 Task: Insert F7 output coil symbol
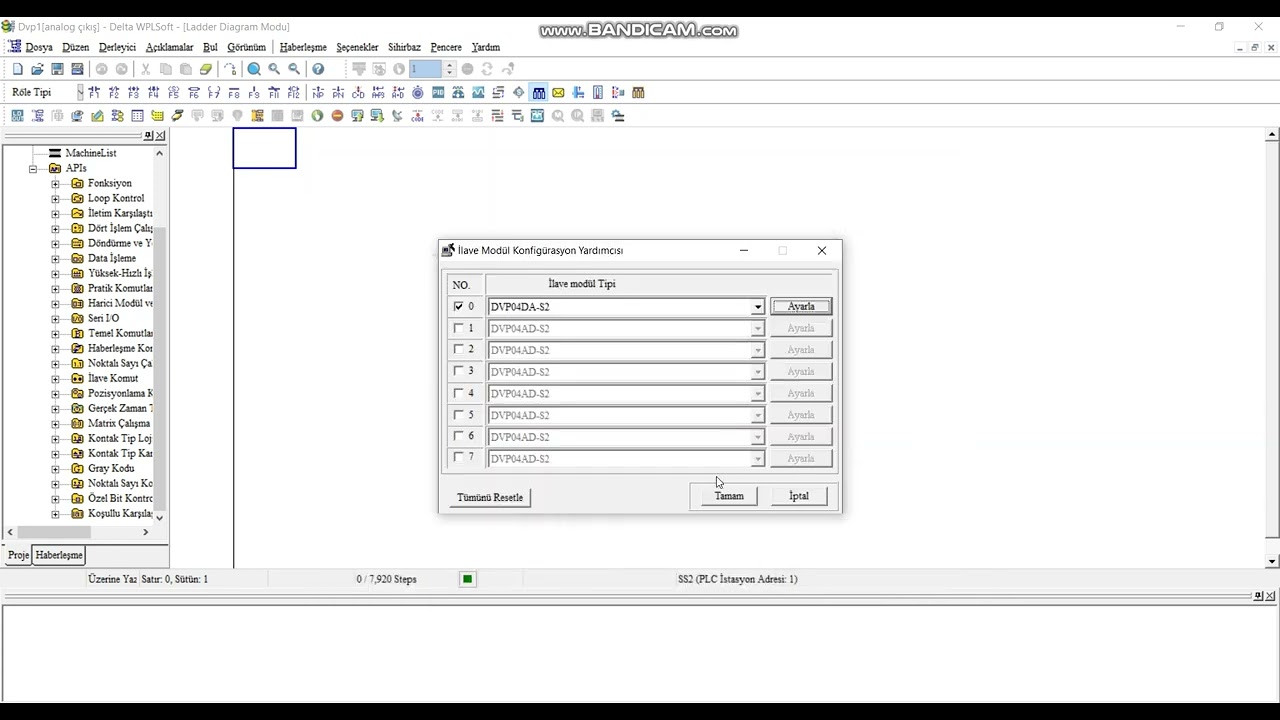(x=214, y=92)
